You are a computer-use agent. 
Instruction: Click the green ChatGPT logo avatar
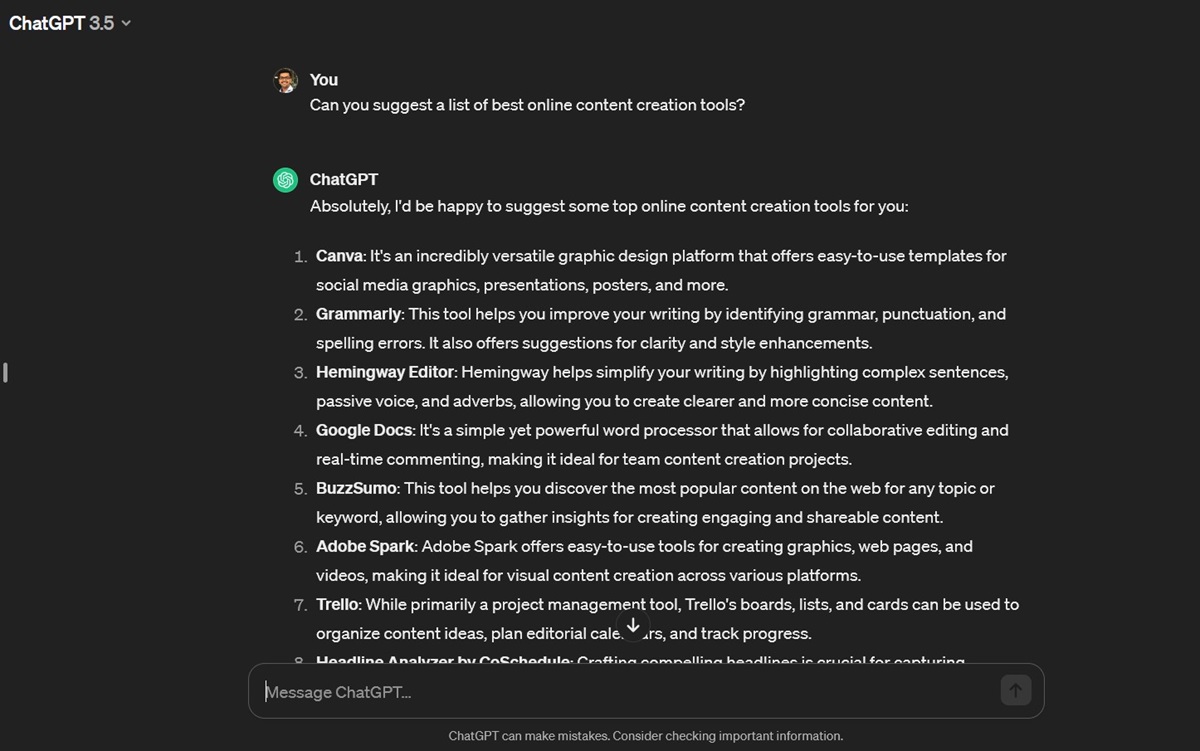286,180
